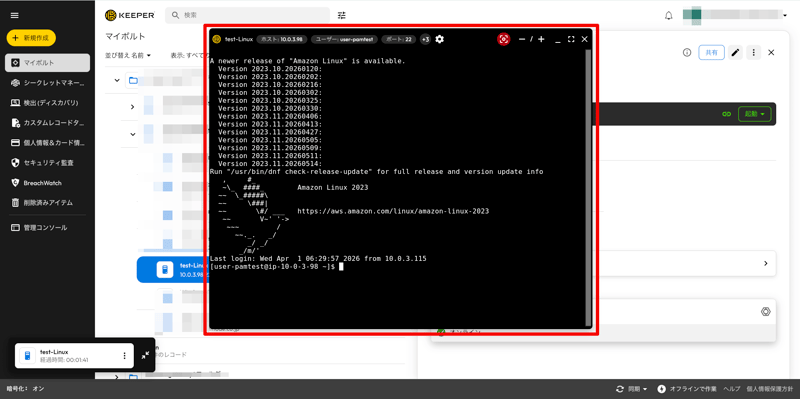Click the 新規作成 create-new button
800x399 pixels.
(x=31, y=38)
